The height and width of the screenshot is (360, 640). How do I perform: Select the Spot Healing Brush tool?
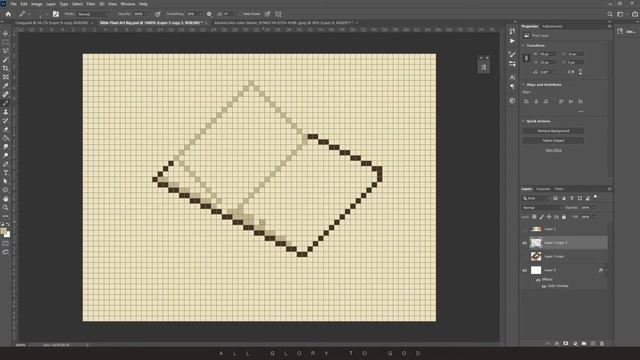pos(6,94)
